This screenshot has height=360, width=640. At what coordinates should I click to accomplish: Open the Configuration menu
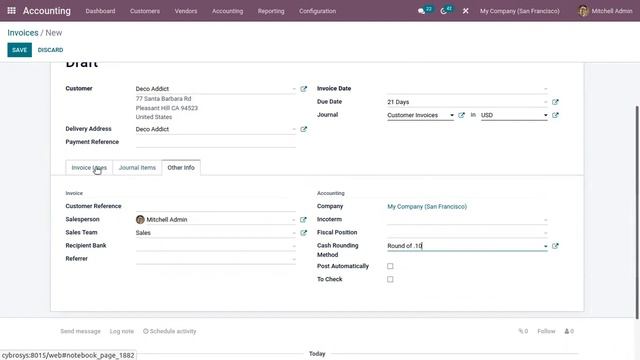tap(318, 11)
